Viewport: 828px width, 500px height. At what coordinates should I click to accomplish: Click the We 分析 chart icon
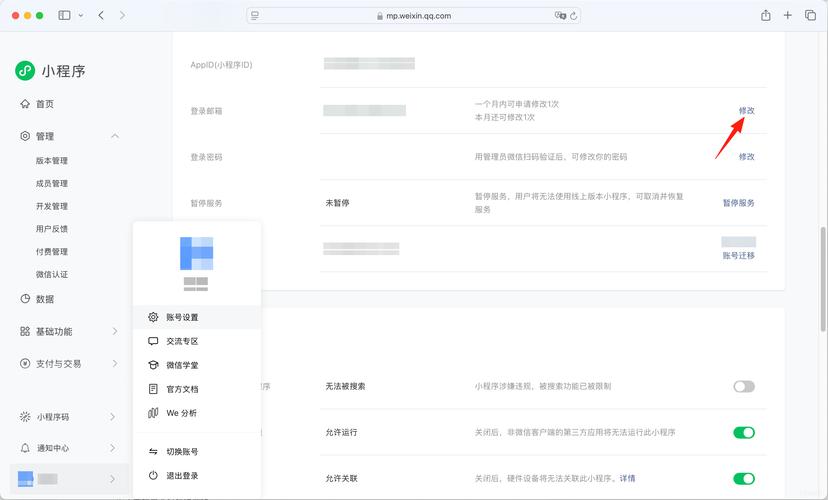tap(153, 413)
